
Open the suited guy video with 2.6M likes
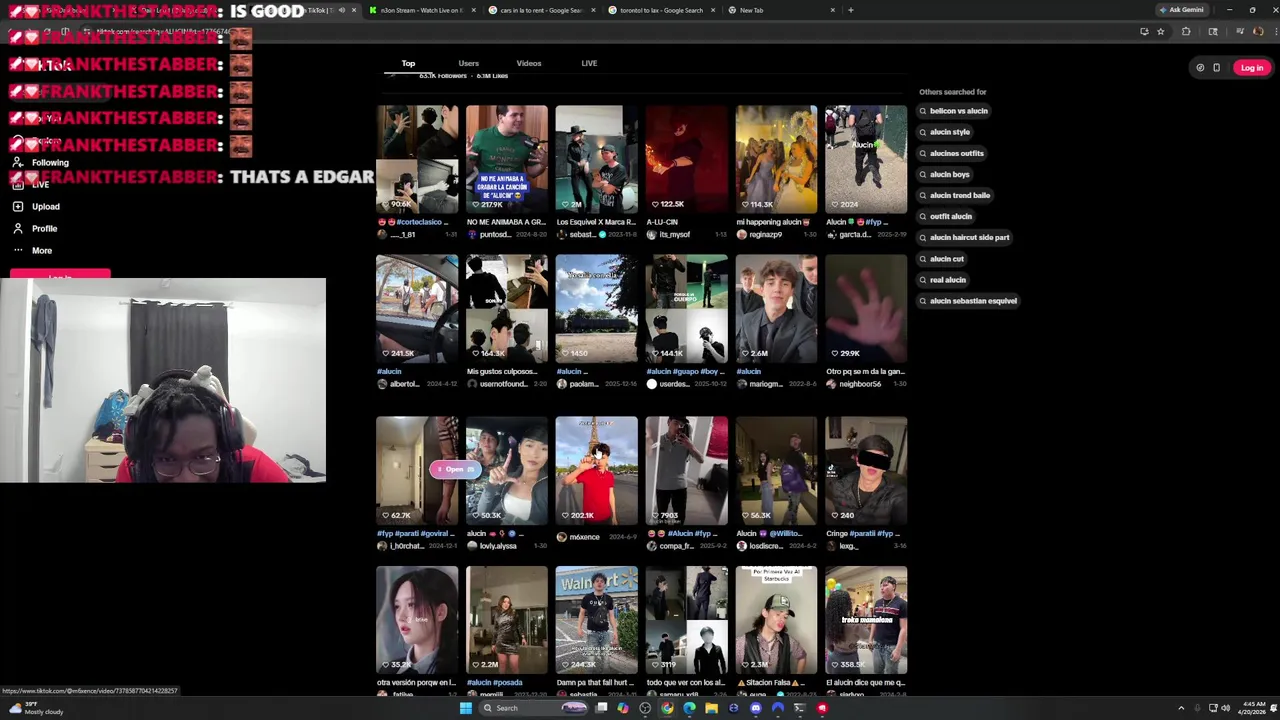click(x=776, y=308)
